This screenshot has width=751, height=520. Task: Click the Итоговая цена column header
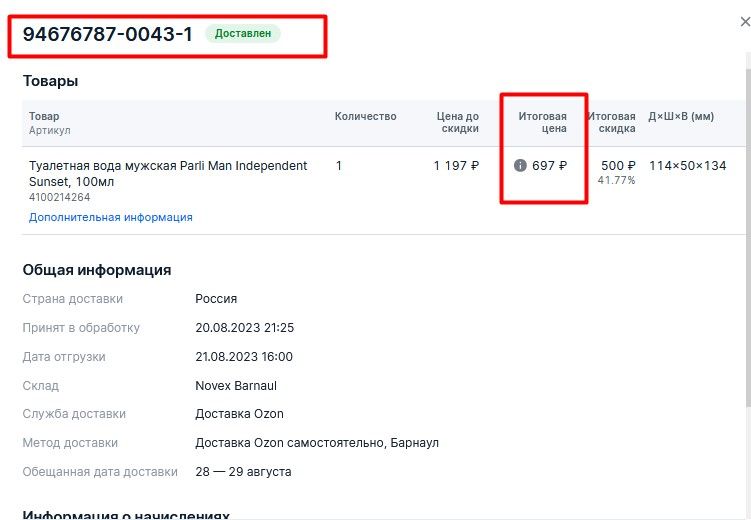pos(543,123)
